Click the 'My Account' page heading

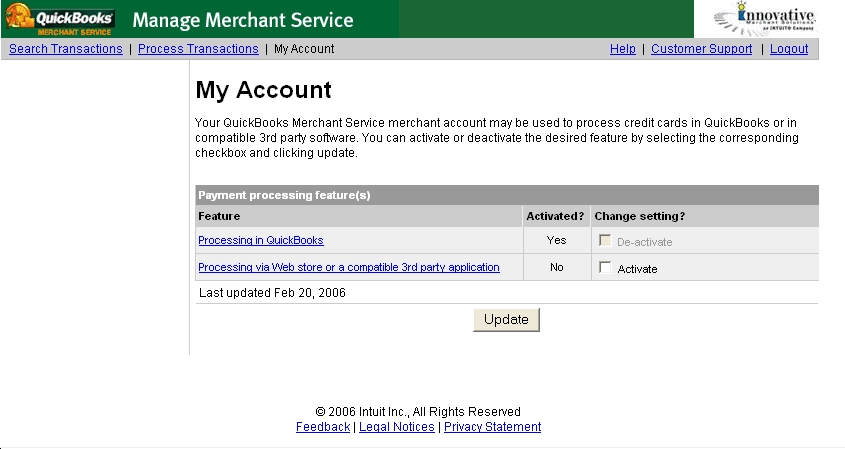[x=264, y=89]
